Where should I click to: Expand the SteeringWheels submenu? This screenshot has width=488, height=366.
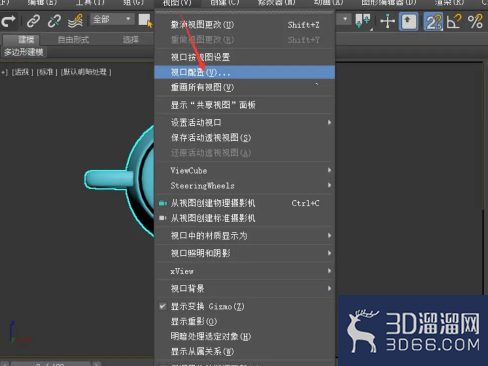tap(245, 185)
